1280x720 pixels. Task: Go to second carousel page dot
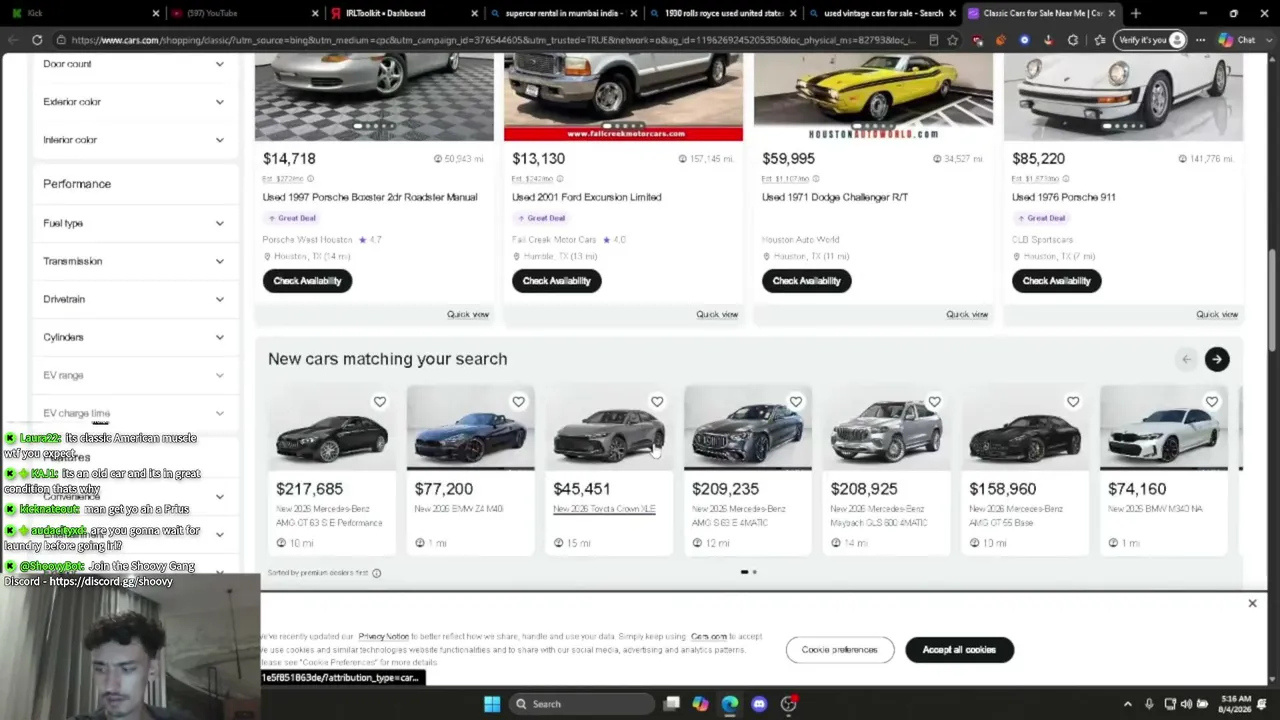click(x=755, y=572)
